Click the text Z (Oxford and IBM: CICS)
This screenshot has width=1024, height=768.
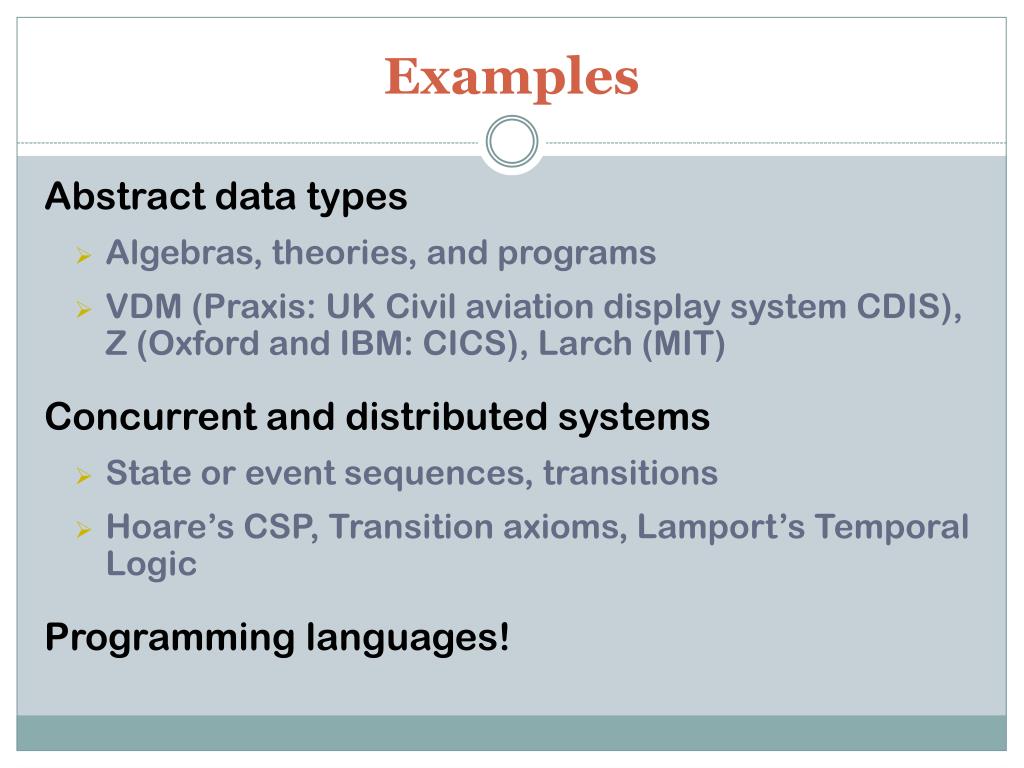pos(312,344)
